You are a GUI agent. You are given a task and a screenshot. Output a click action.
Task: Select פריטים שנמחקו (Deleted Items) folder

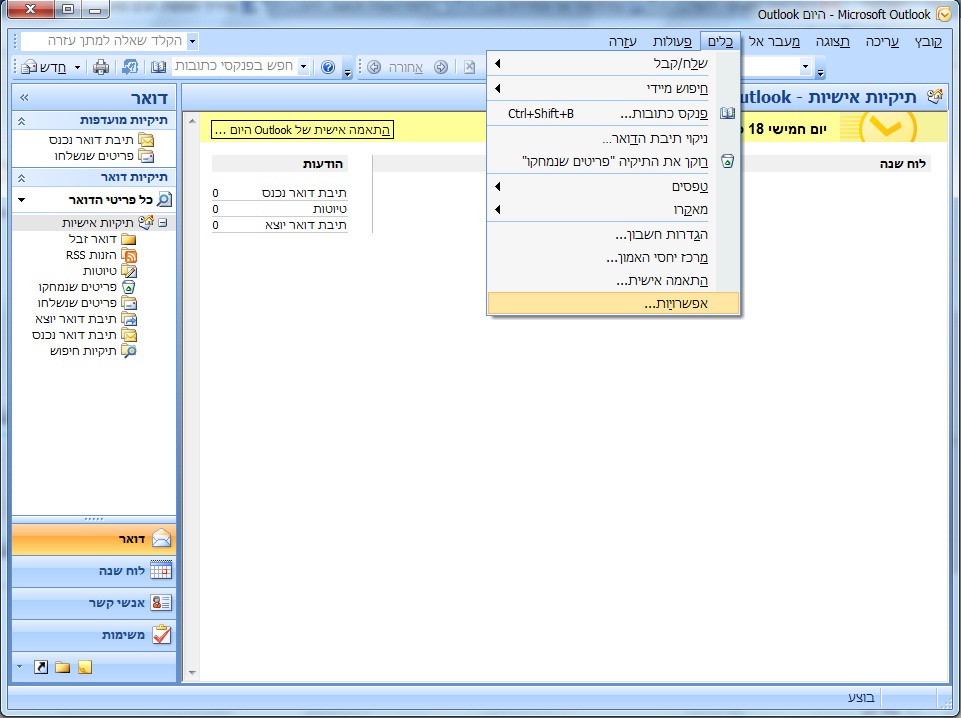tap(86, 287)
